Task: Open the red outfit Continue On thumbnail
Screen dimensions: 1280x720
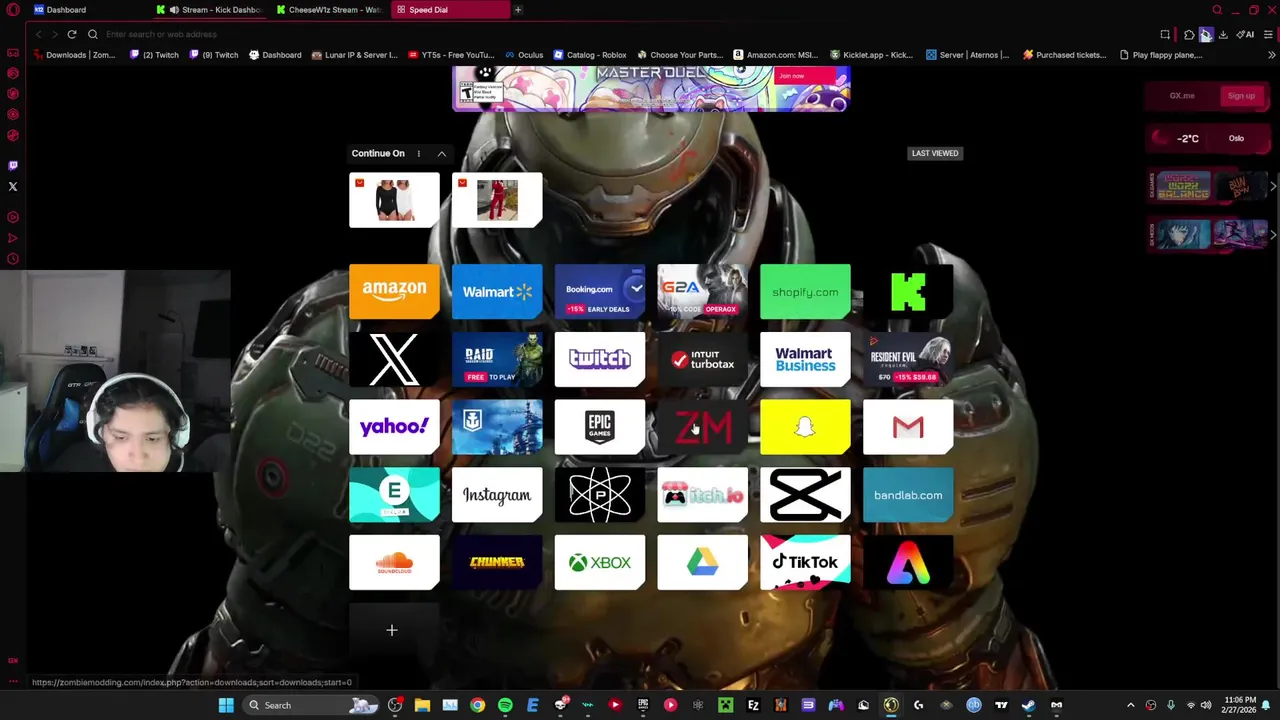Action: tap(497, 200)
